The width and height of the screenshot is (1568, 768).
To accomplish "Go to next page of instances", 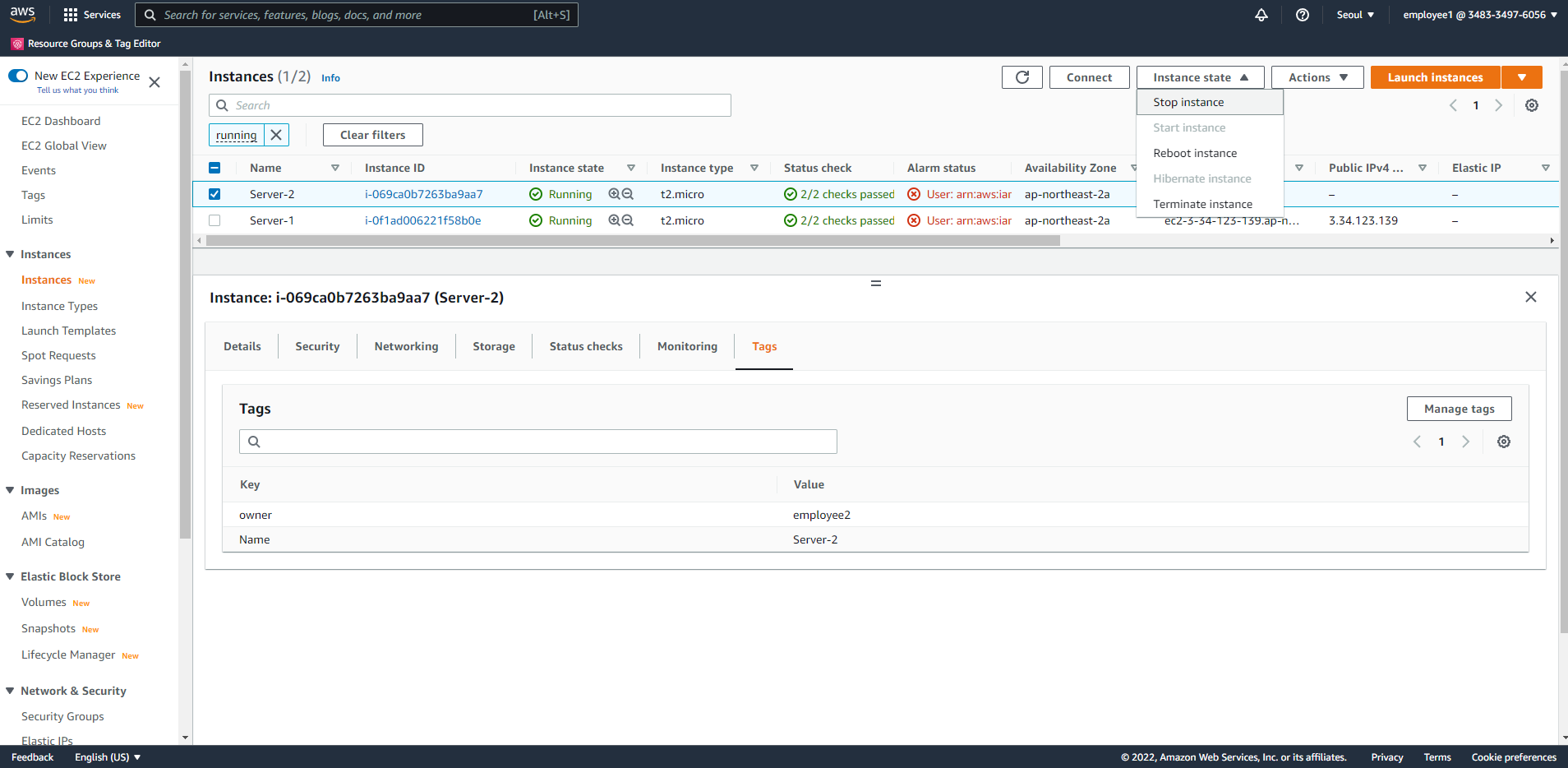I will click(x=1499, y=105).
